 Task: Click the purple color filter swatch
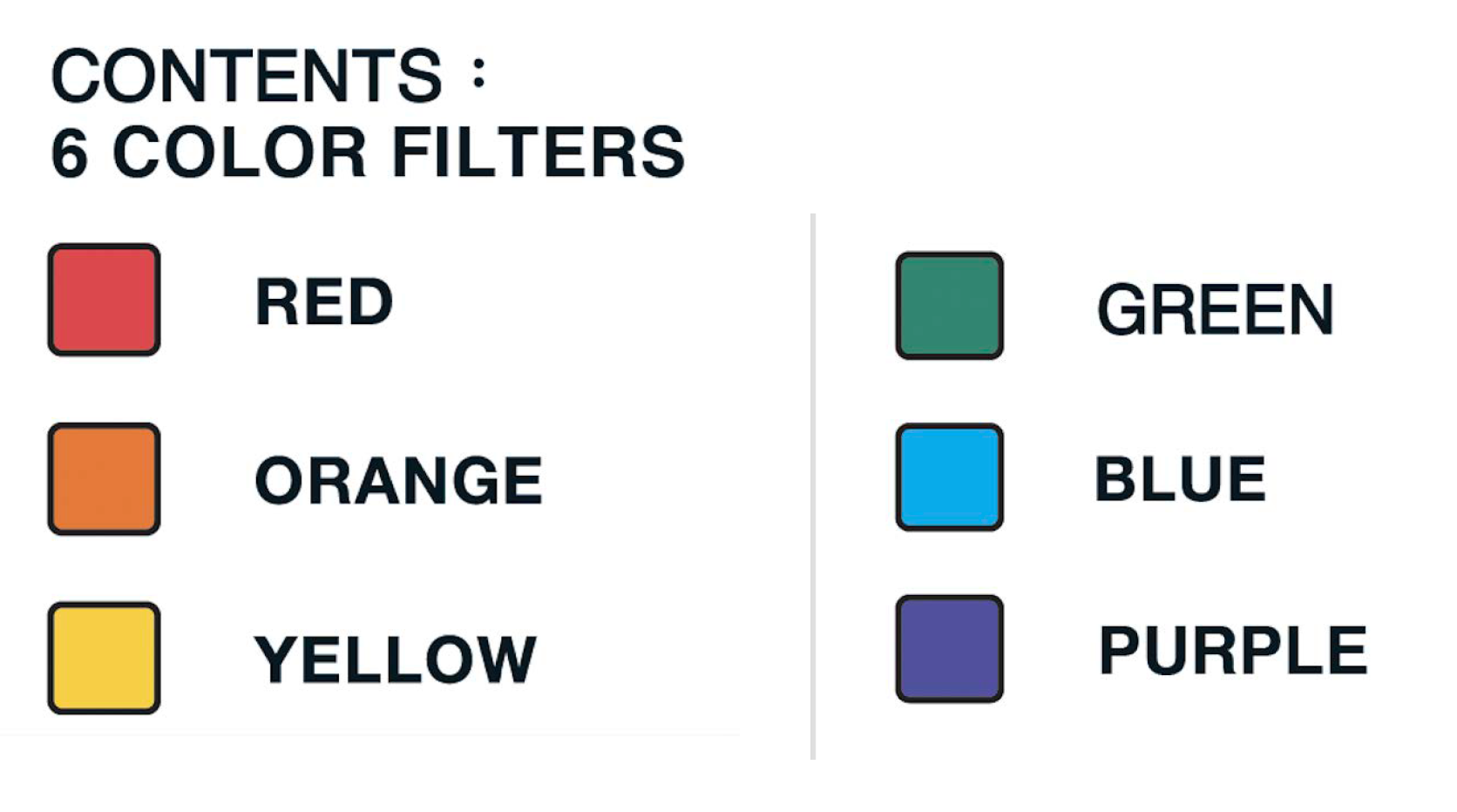[949, 649]
